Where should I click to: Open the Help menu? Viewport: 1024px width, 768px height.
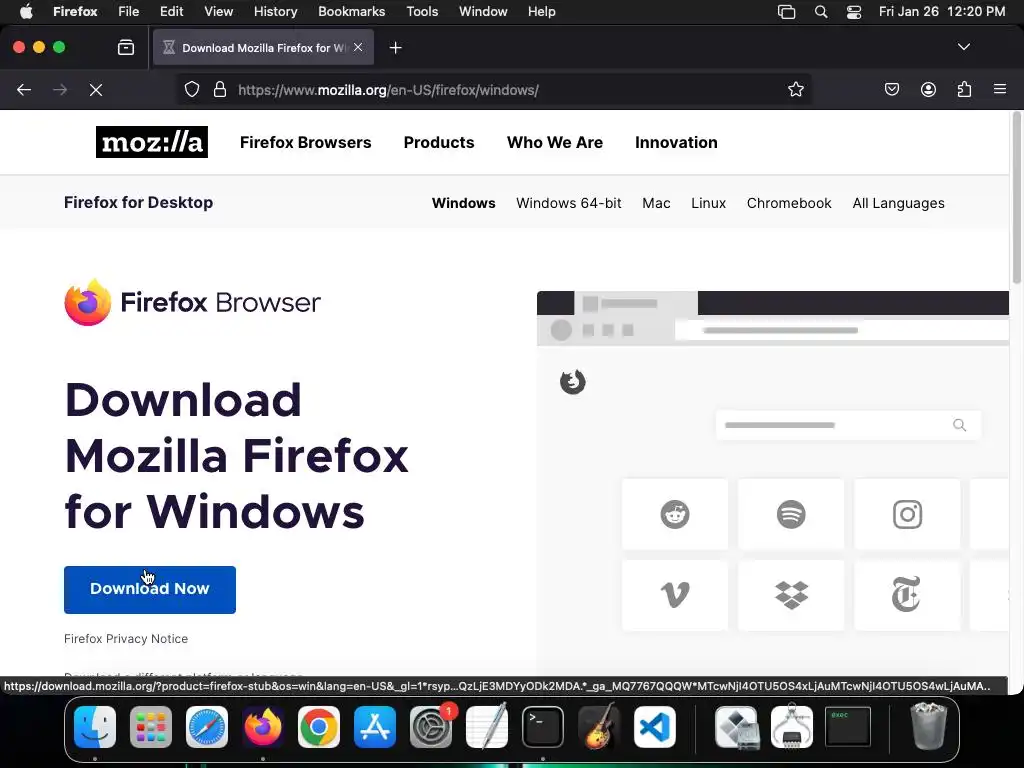pos(541,12)
